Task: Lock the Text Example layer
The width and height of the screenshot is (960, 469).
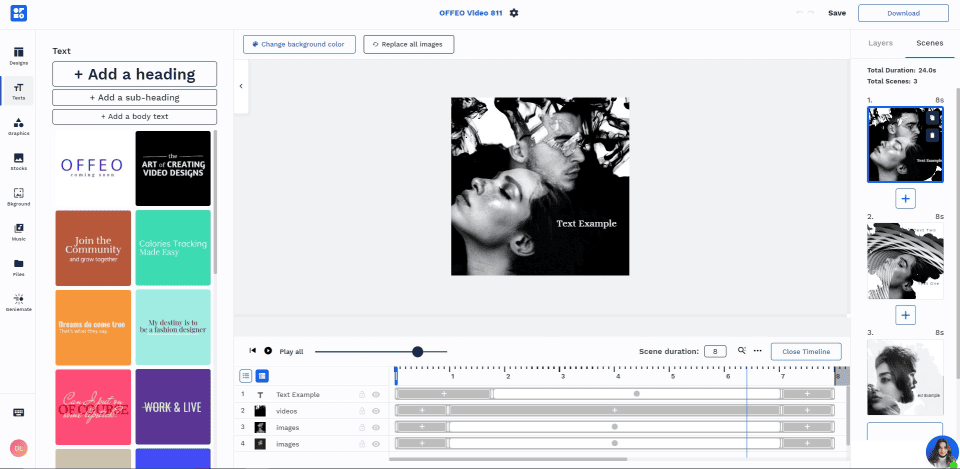Action: [362, 395]
